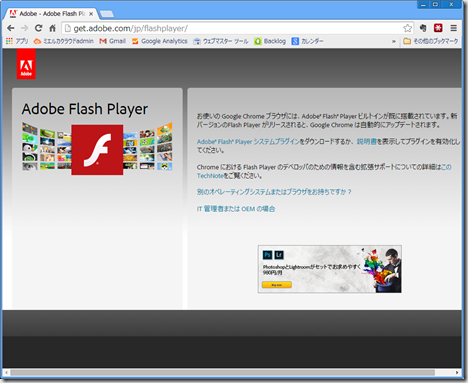Click the scrollbar left arrow

pyautogui.click(x=6, y=373)
